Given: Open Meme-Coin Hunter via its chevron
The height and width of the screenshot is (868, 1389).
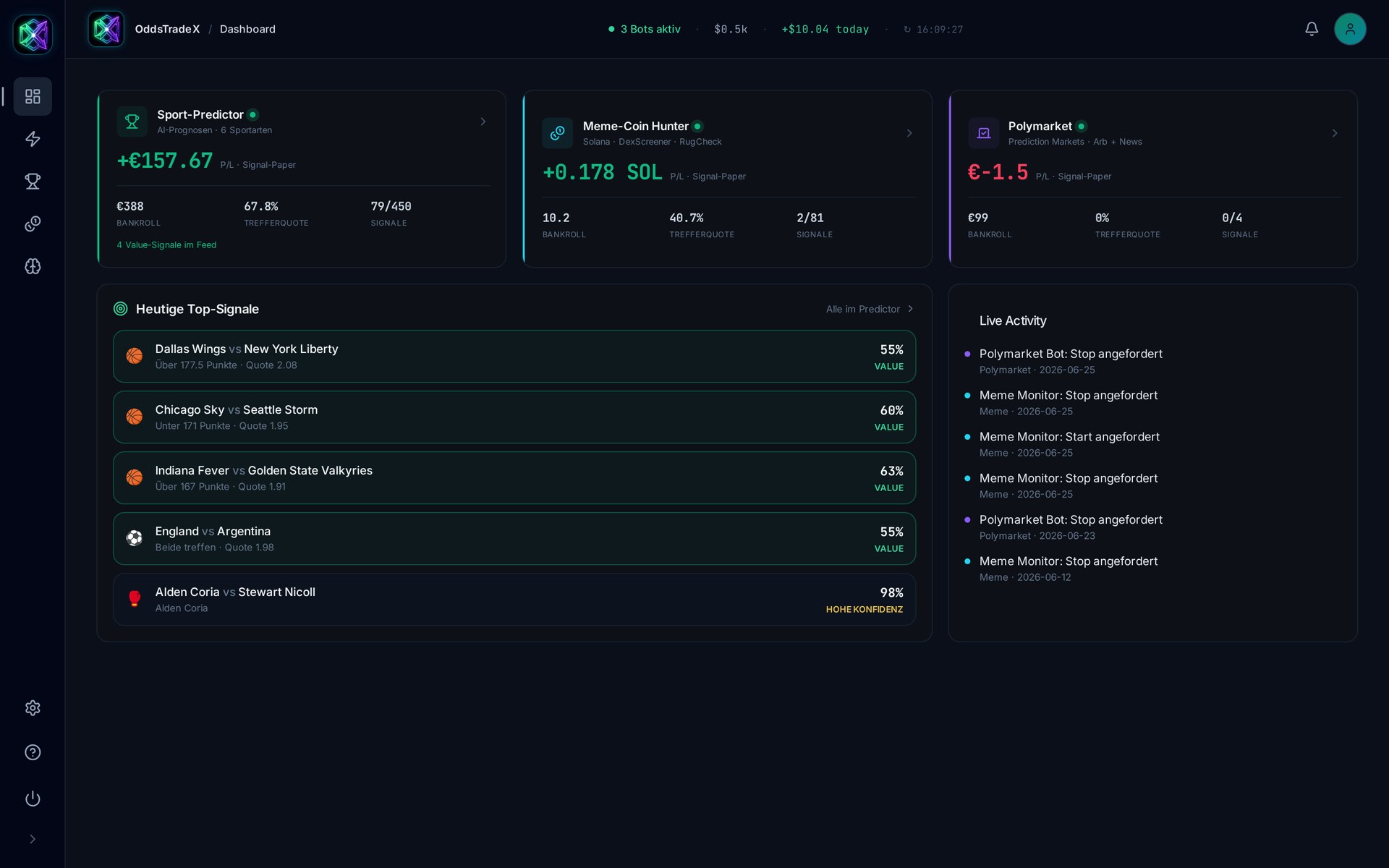Looking at the screenshot, I should tap(909, 133).
